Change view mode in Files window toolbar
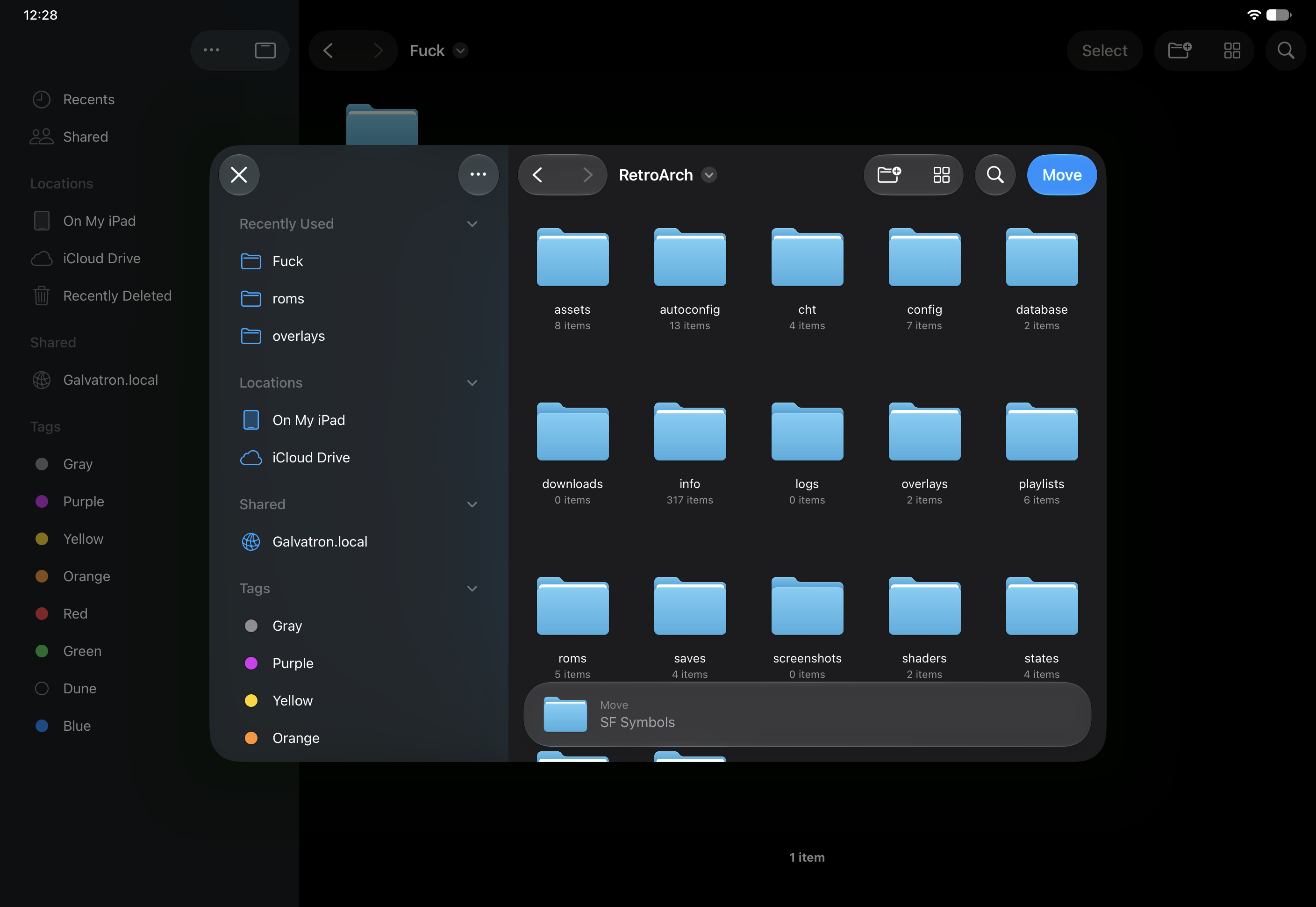1316x907 pixels. [x=1232, y=50]
